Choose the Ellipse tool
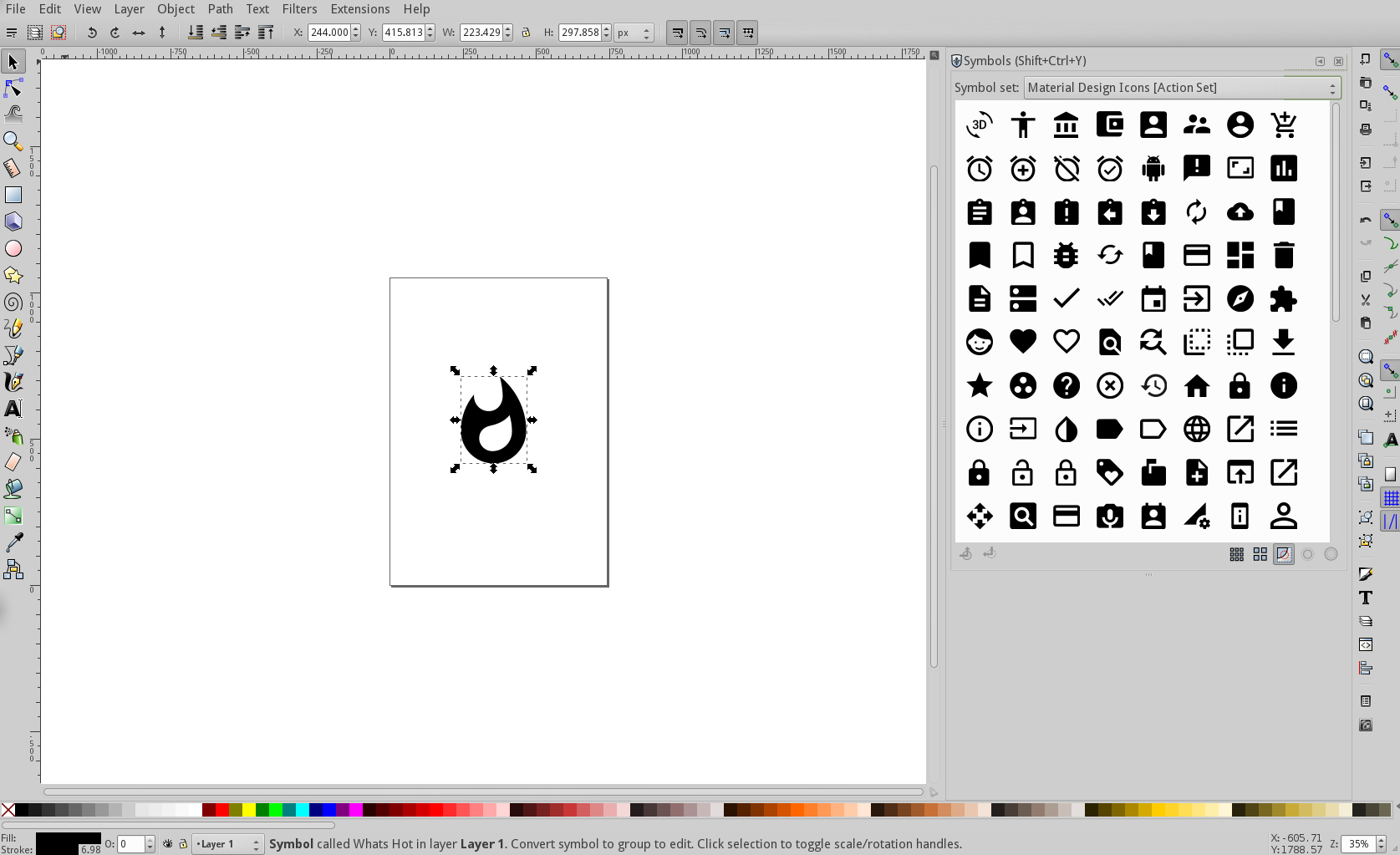The height and width of the screenshot is (855, 1400). click(13, 248)
